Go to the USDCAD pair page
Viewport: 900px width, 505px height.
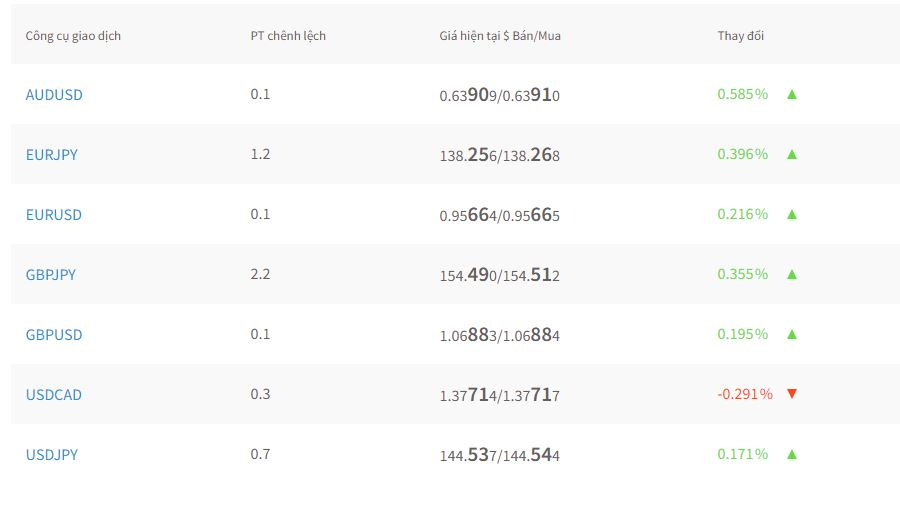54,395
